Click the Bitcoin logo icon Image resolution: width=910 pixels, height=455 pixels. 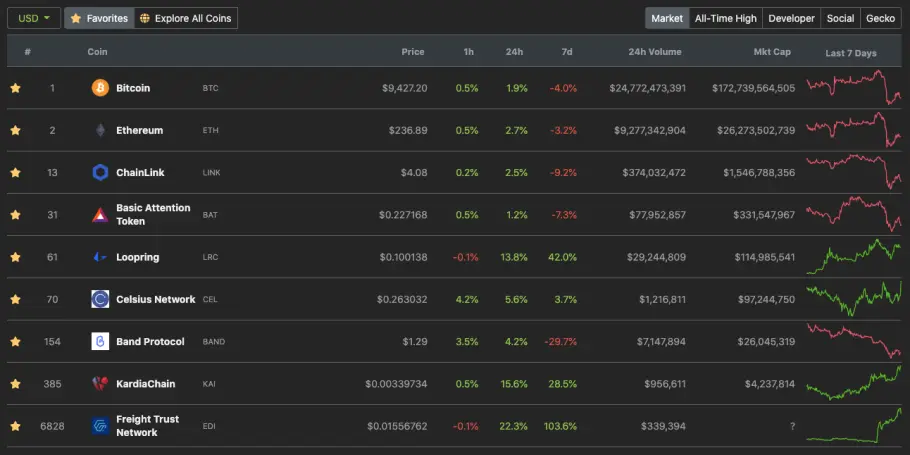tap(100, 88)
